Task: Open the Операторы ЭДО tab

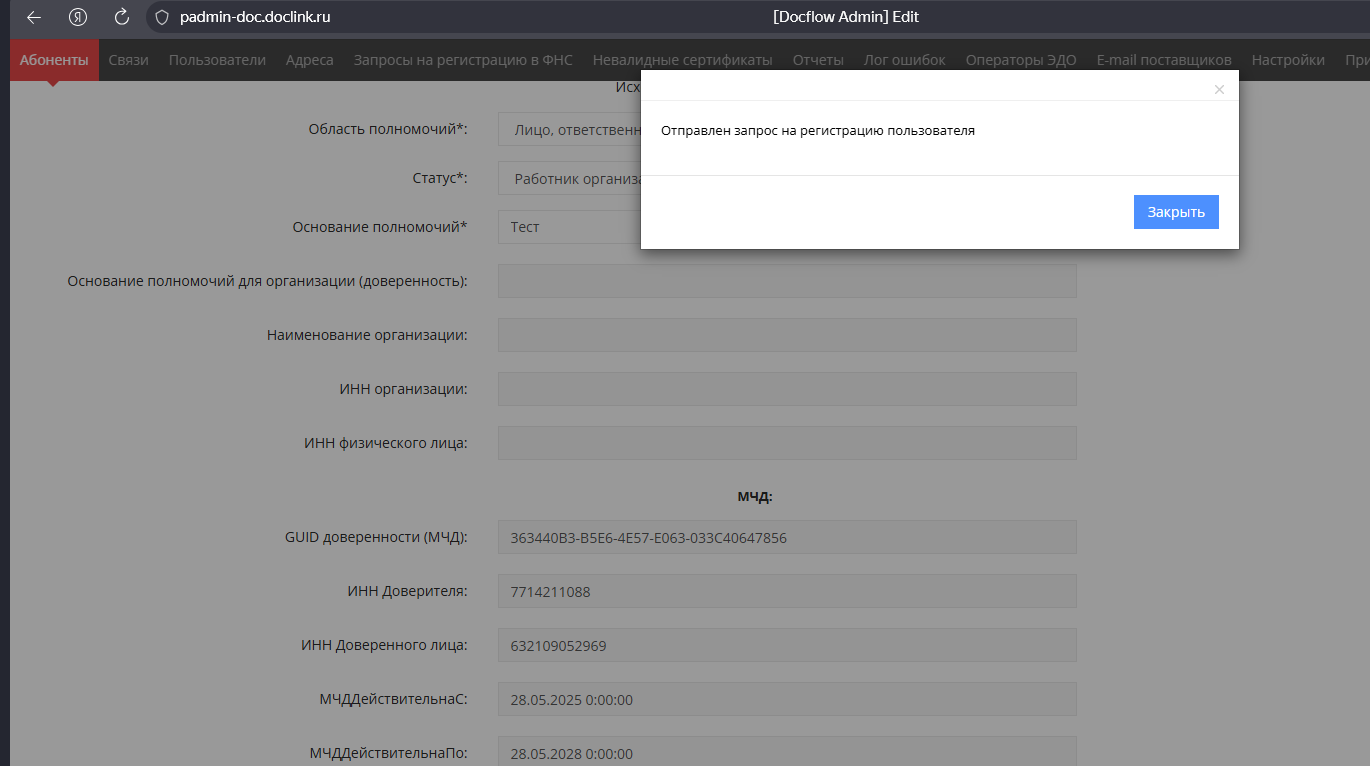Action: [x=1021, y=60]
